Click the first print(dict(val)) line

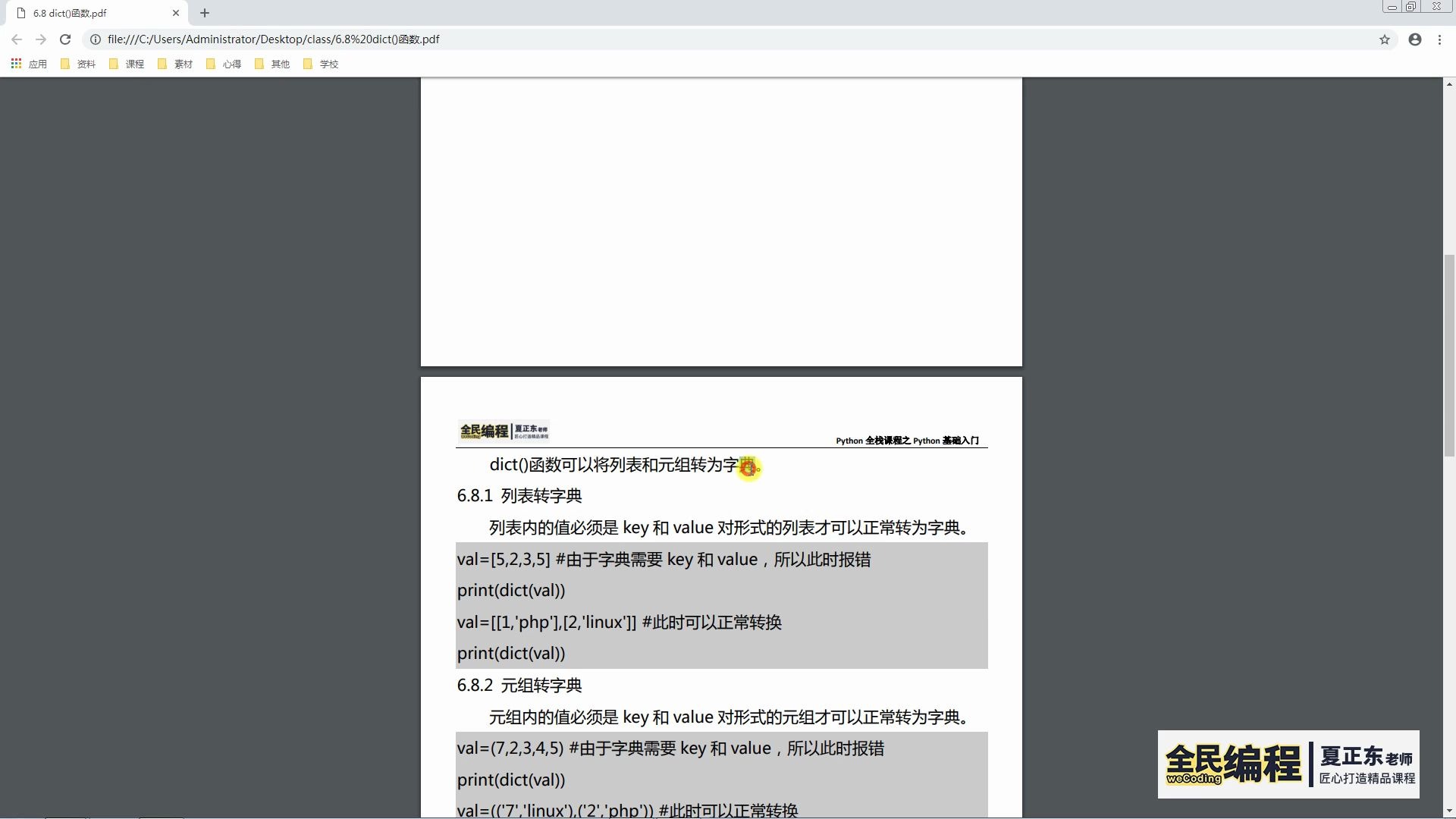[511, 591]
